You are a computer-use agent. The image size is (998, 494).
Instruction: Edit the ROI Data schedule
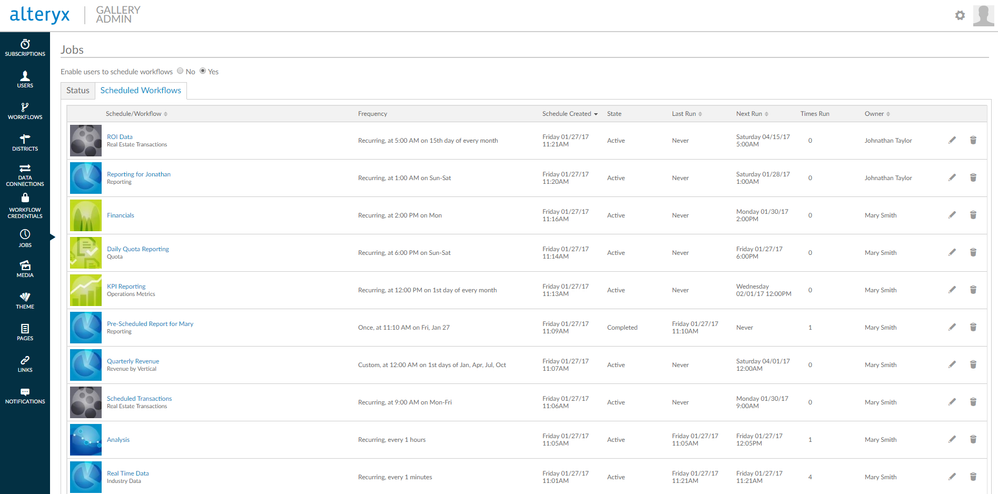pyautogui.click(x=952, y=140)
